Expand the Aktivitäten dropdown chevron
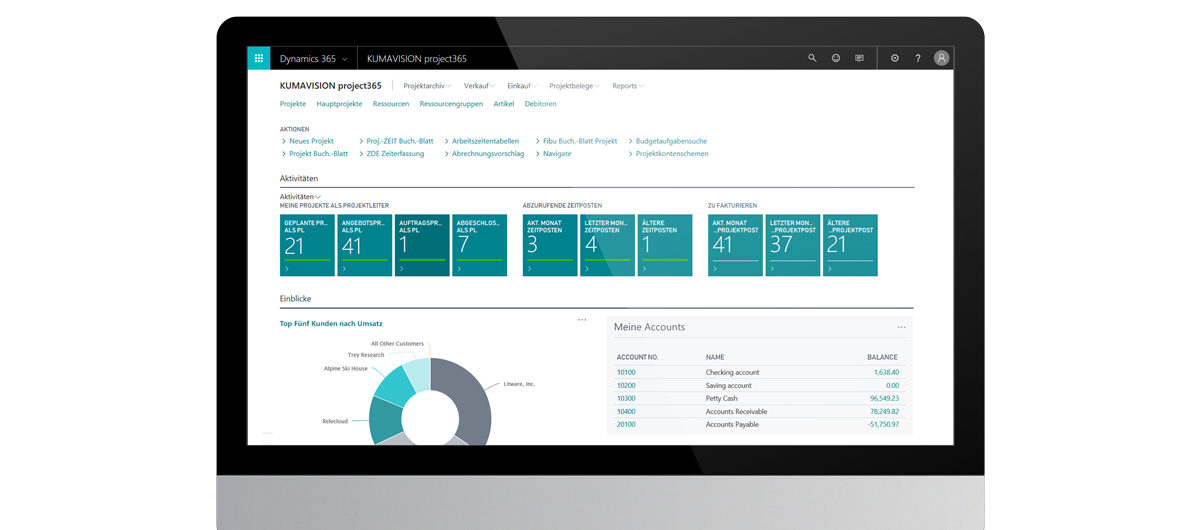This screenshot has height=530, width=1200. pyautogui.click(x=318, y=197)
